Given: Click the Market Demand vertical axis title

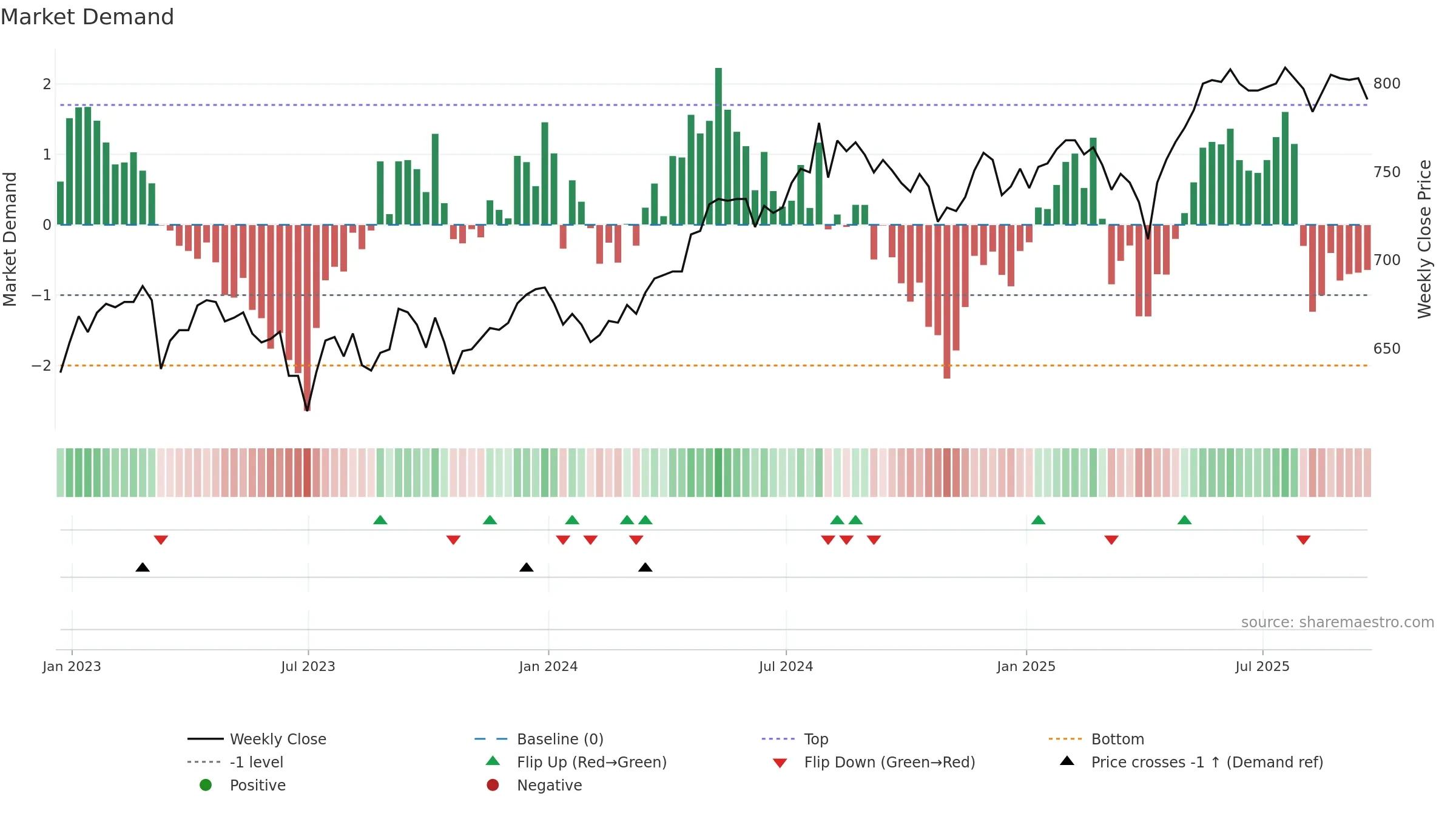Looking at the screenshot, I should pos(10,239).
